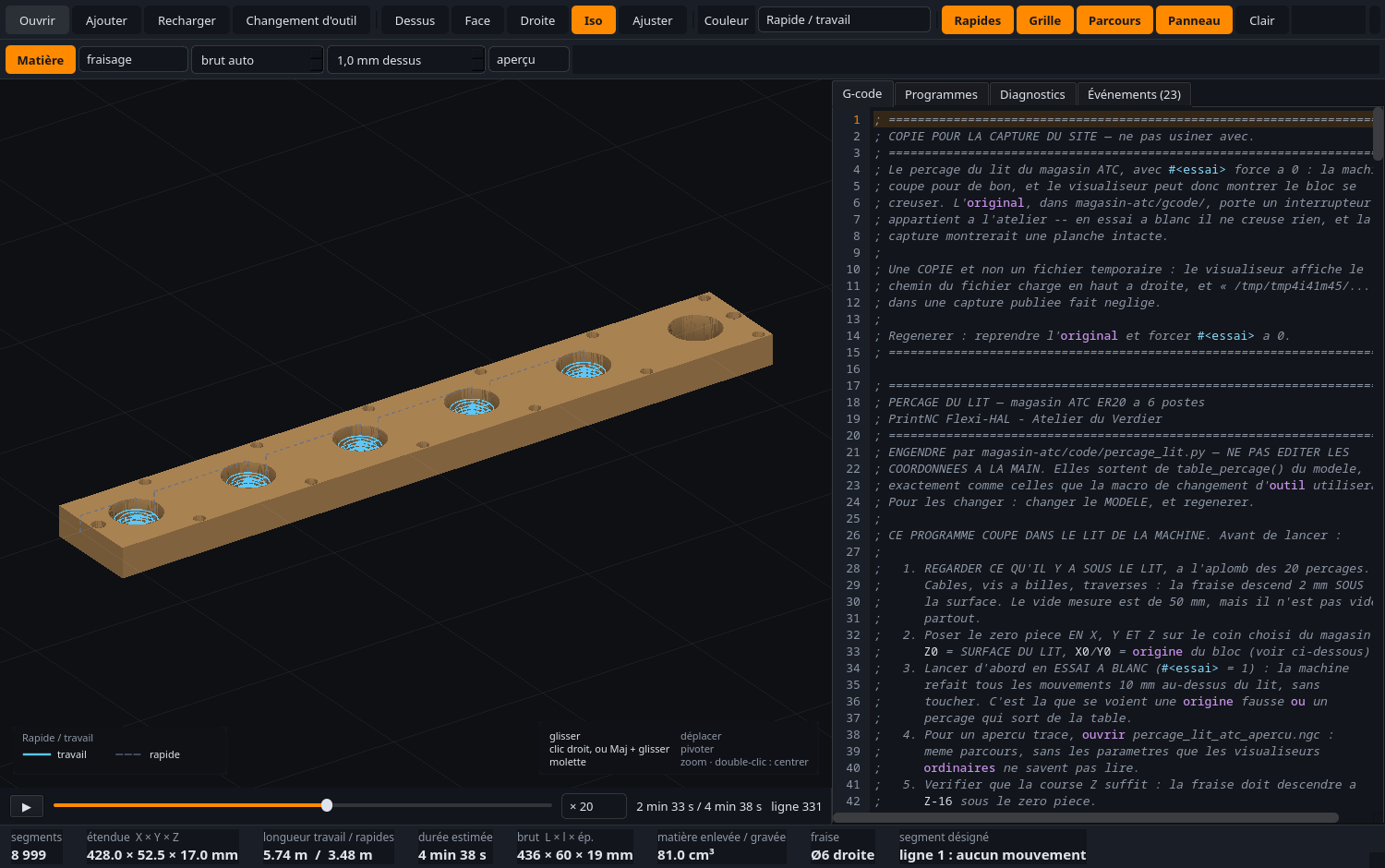1385x868 pixels.
Task: Toggle the Grille display
Action: pyautogui.click(x=1044, y=20)
